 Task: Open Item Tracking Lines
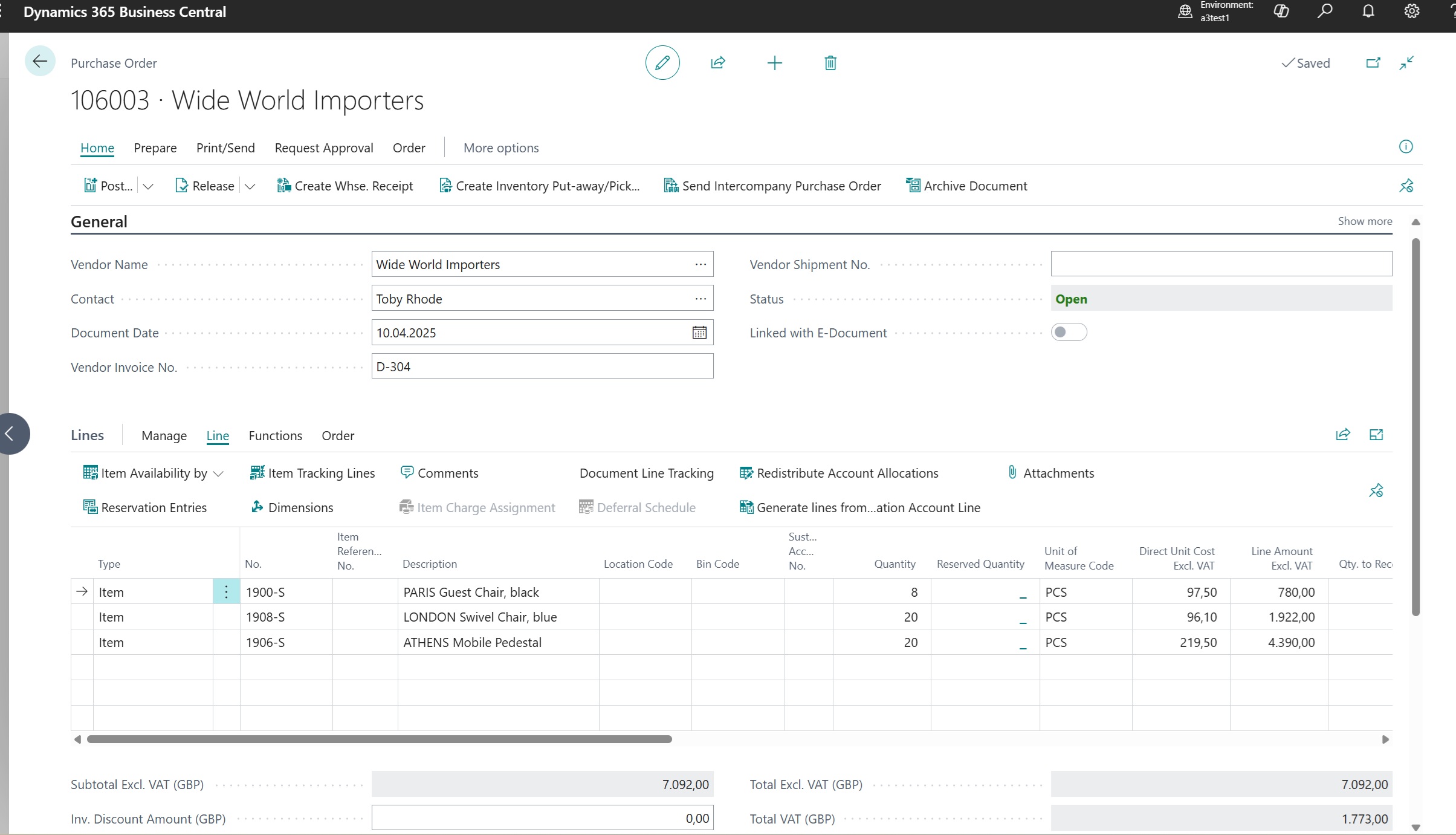pyautogui.click(x=312, y=473)
